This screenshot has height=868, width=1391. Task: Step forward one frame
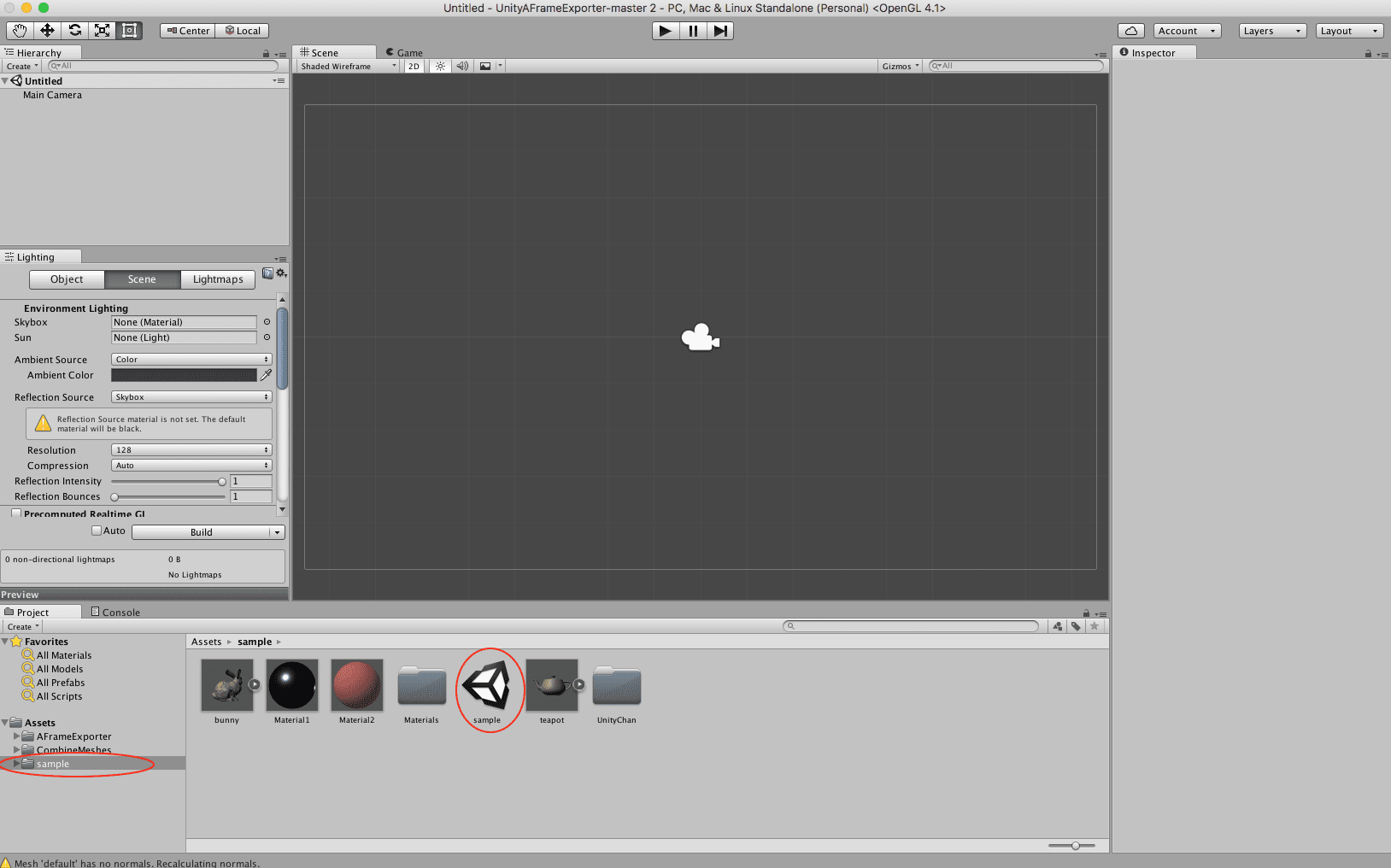click(720, 31)
